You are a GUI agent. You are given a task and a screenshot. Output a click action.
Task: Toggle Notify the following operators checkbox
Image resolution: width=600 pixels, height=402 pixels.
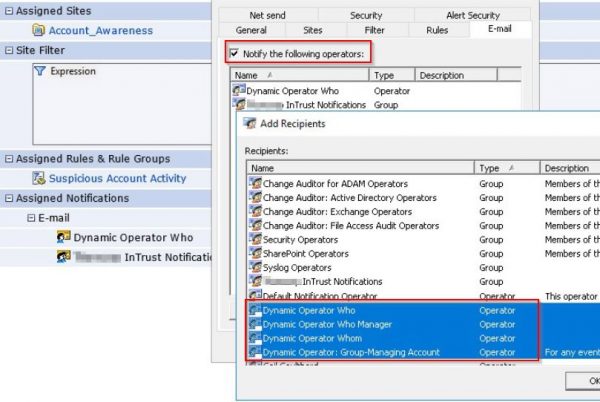[234, 53]
